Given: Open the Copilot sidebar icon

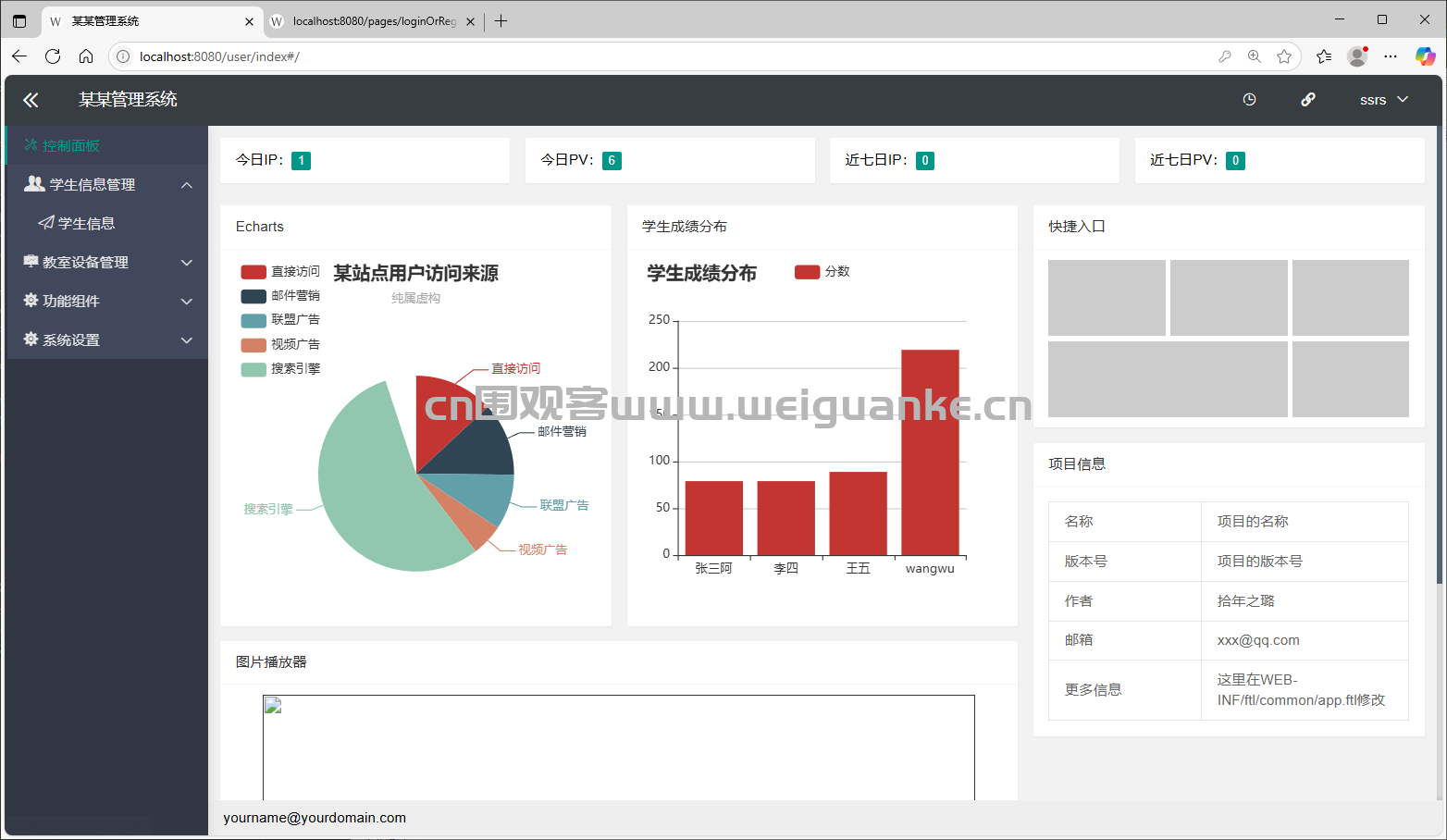Looking at the screenshot, I should 1425,56.
